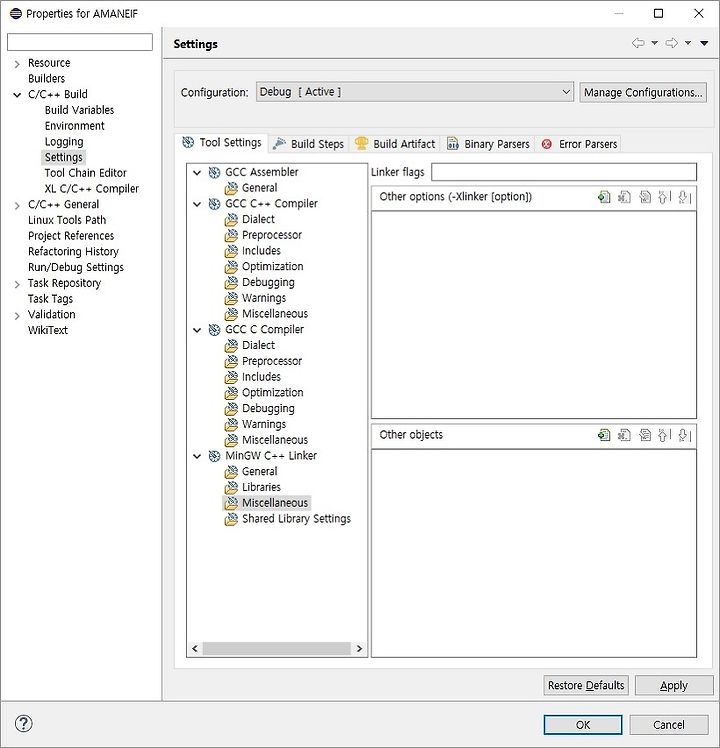Click the Back navigation arrow icon

pos(638,43)
